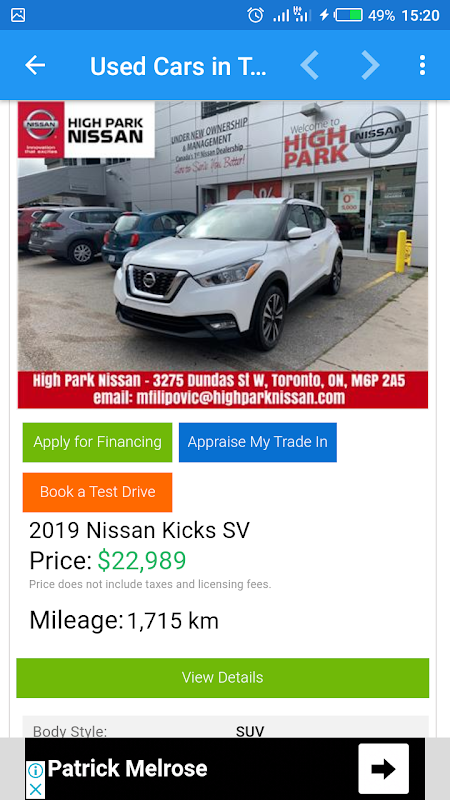450x800 pixels.
Task: Tap the ad arrow button
Action: (383, 768)
